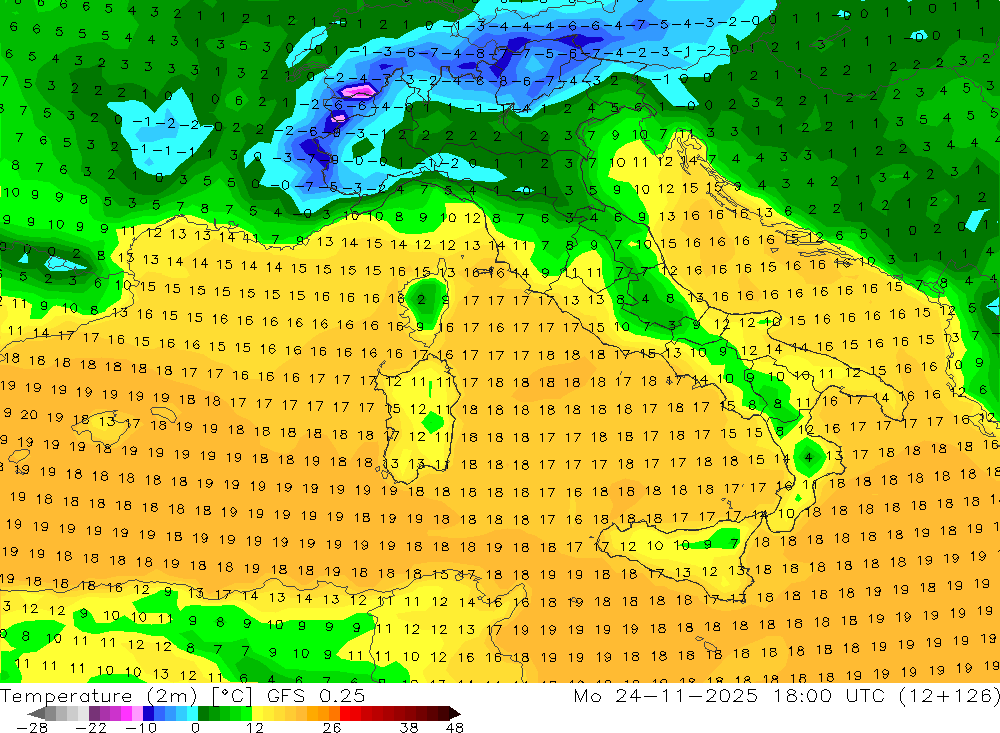The width and height of the screenshot is (1000, 733).
Task: Select the 48 legend label
Action: pyautogui.click(x=455, y=727)
